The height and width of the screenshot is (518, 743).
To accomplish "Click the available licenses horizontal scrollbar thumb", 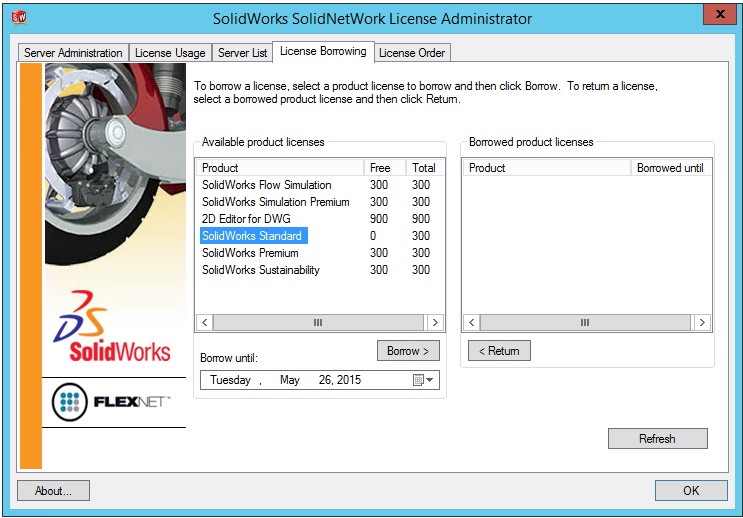I will tap(318, 322).
